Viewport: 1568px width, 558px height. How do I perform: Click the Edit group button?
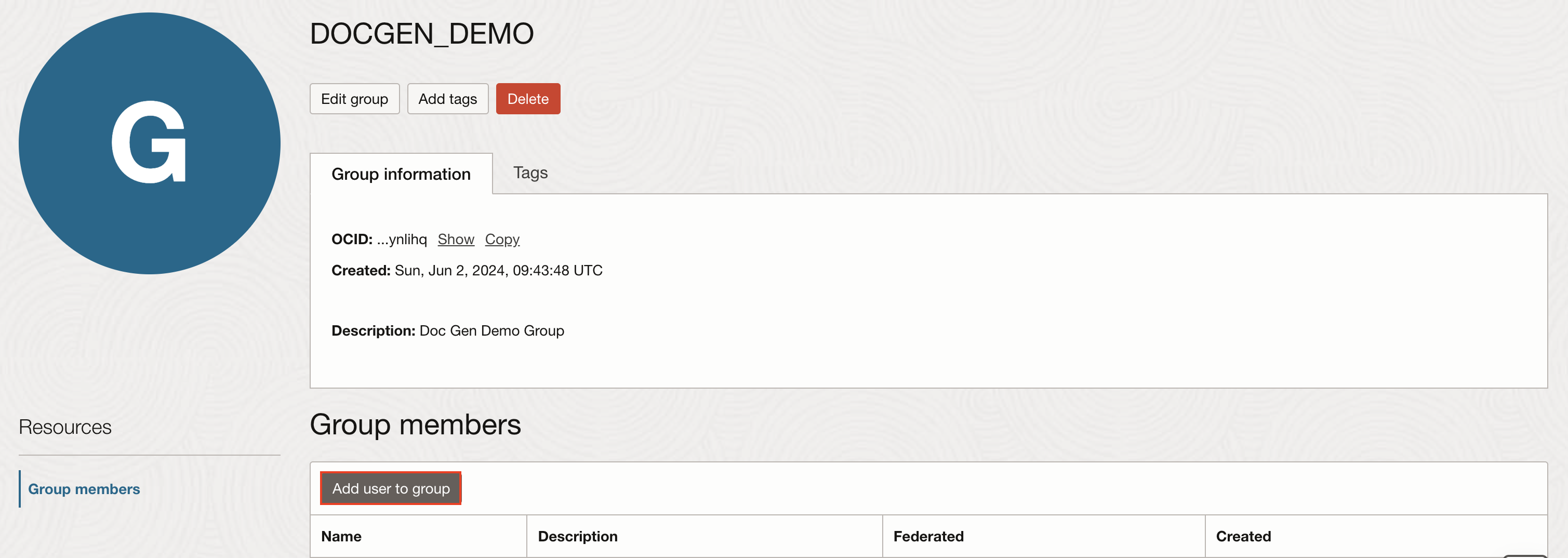[x=354, y=98]
